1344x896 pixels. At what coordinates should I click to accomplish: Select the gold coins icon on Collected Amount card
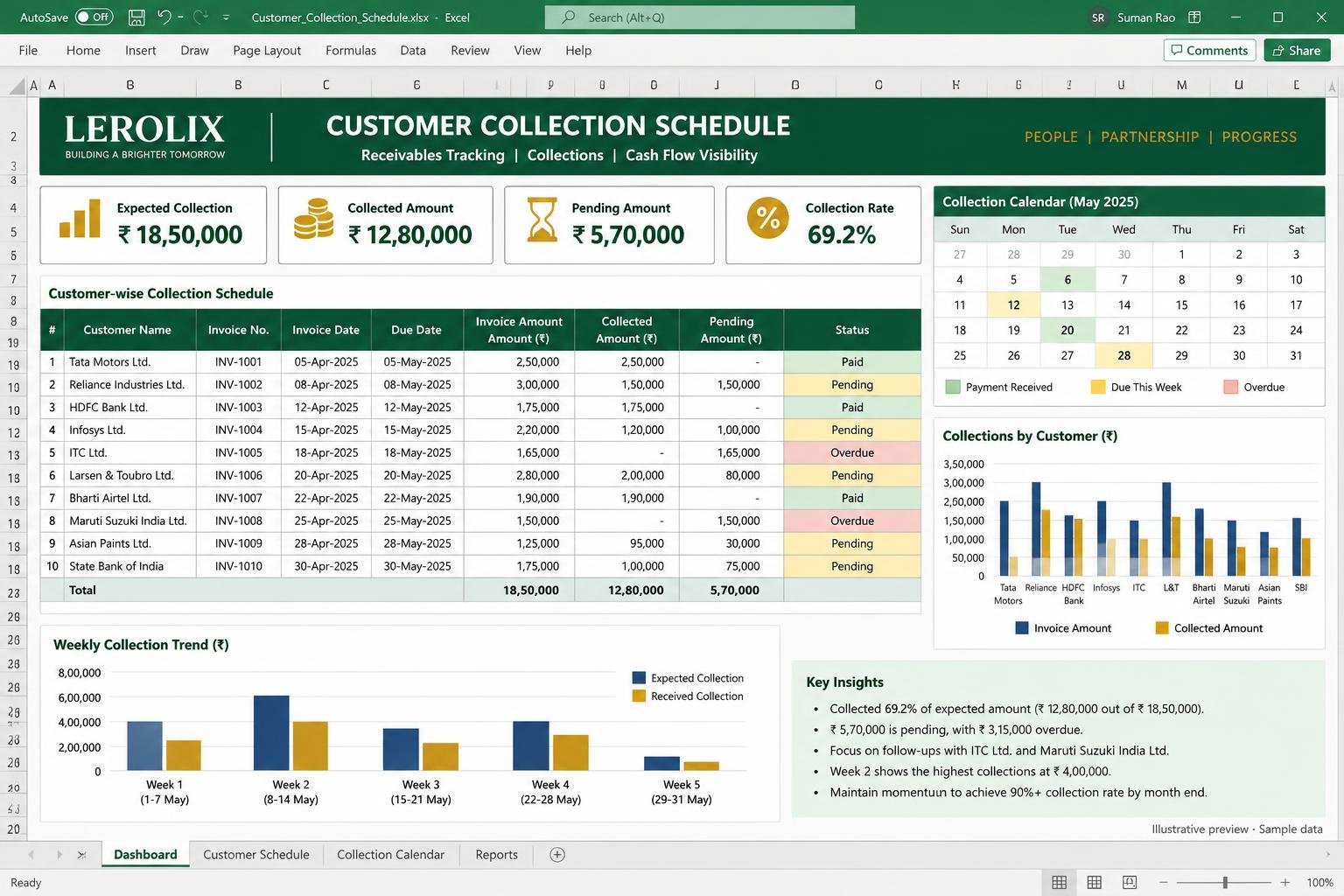coord(313,219)
